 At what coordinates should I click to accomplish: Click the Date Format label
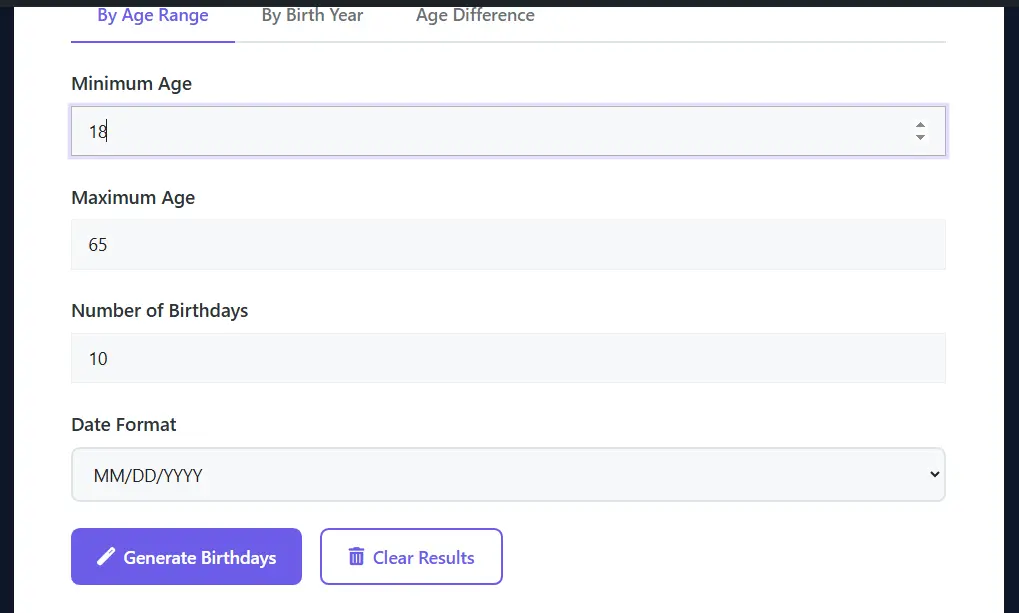pos(123,424)
